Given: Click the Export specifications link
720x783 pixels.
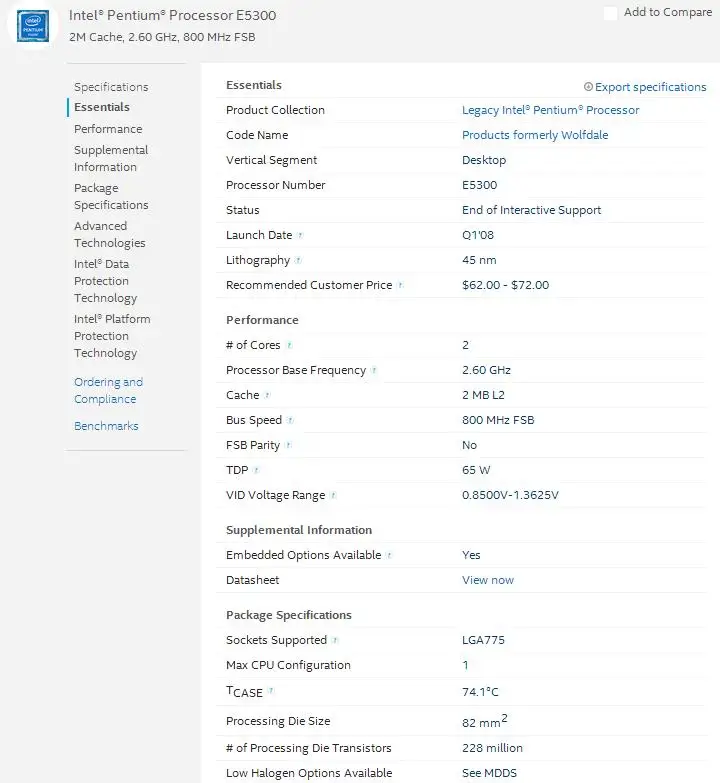Looking at the screenshot, I should pyautogui.click(x=651, y=87).
